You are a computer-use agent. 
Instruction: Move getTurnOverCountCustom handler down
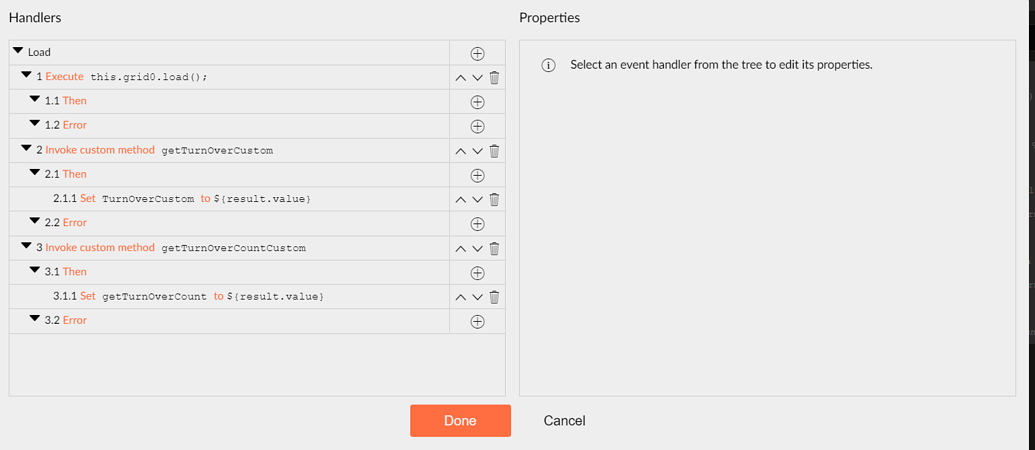pyautogui.click(x=477, y=249)
